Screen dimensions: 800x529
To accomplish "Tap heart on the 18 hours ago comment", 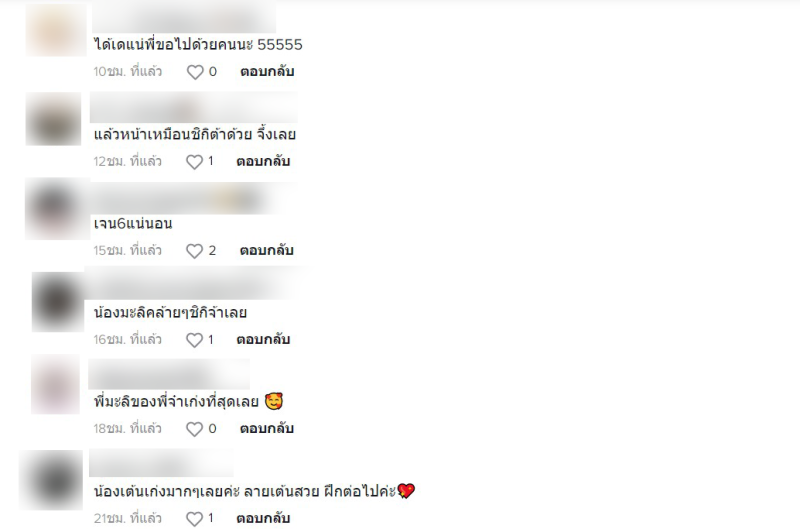I will [194, 429].
